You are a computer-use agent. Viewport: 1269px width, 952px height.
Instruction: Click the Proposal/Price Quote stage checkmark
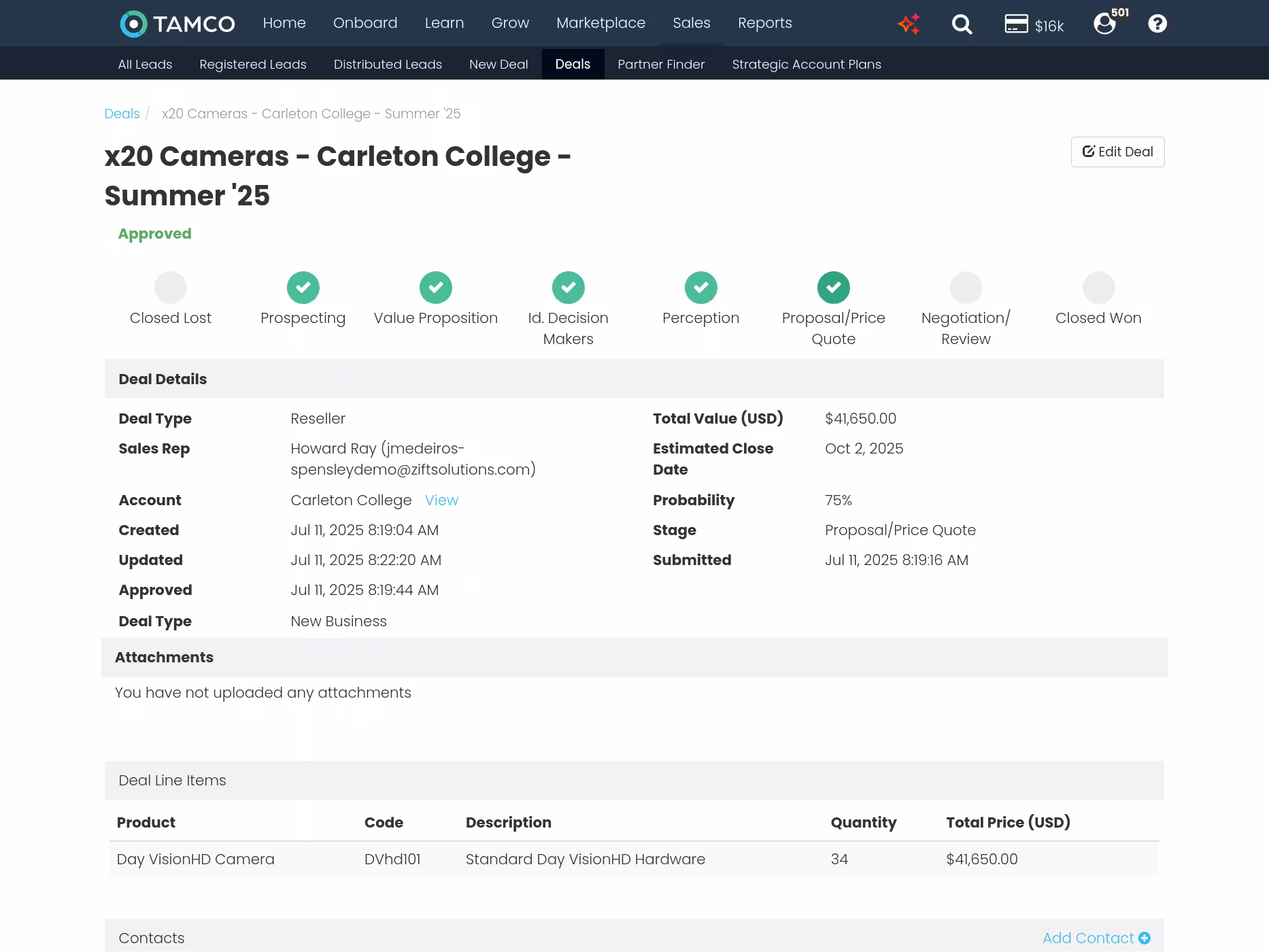(833, 288)
